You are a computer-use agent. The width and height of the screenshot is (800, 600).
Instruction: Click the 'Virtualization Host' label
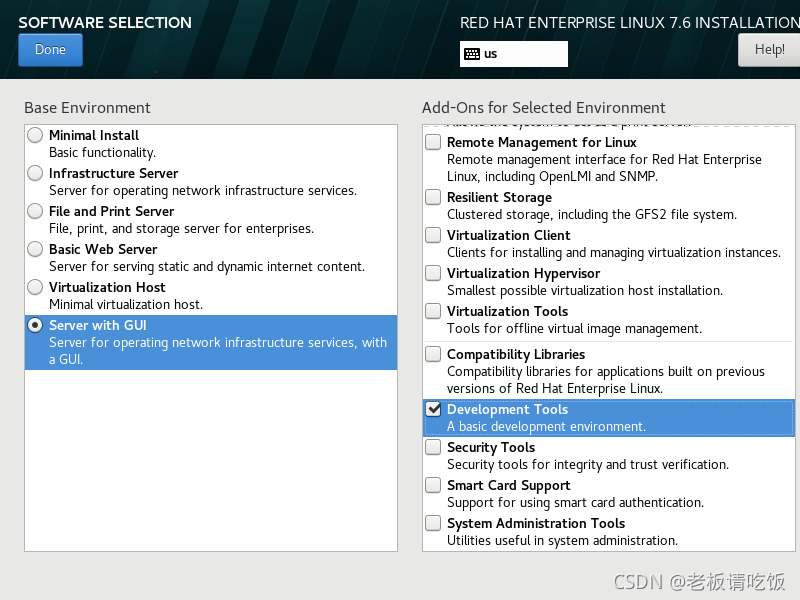coord(107,287)
